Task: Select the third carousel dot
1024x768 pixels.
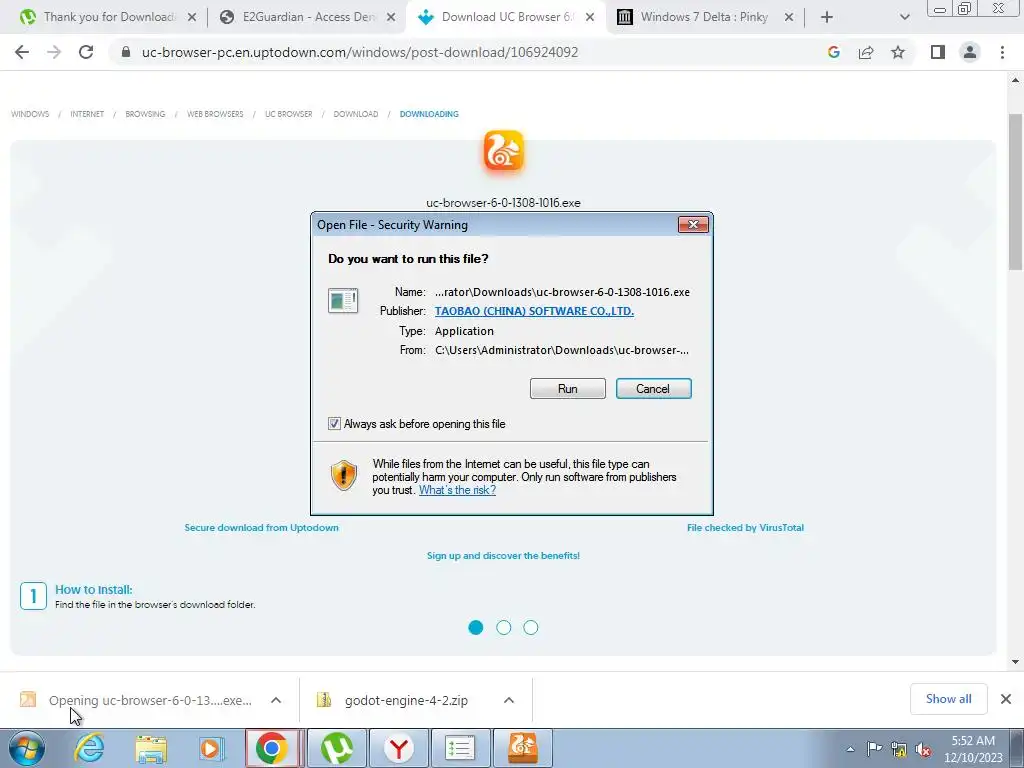Action: (531, 627)
